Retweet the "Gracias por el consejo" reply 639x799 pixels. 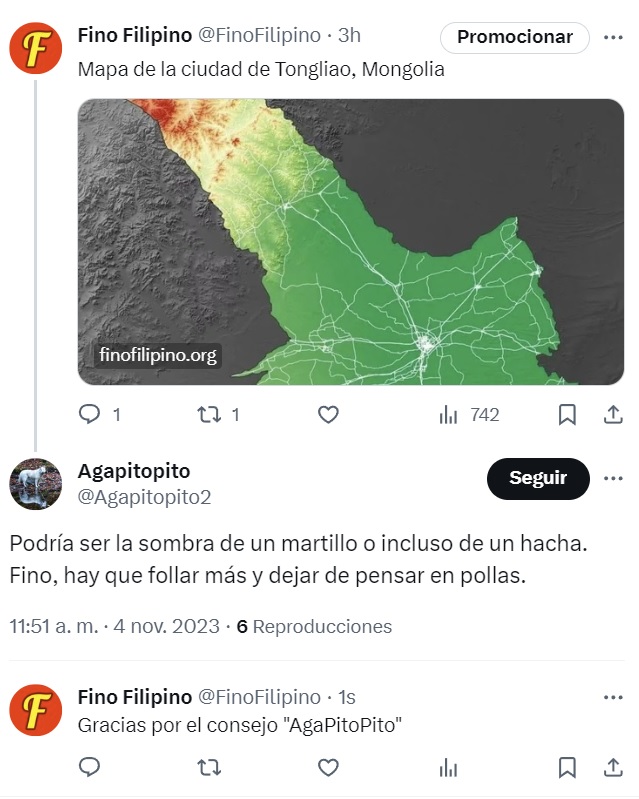[x=209, y=767]
